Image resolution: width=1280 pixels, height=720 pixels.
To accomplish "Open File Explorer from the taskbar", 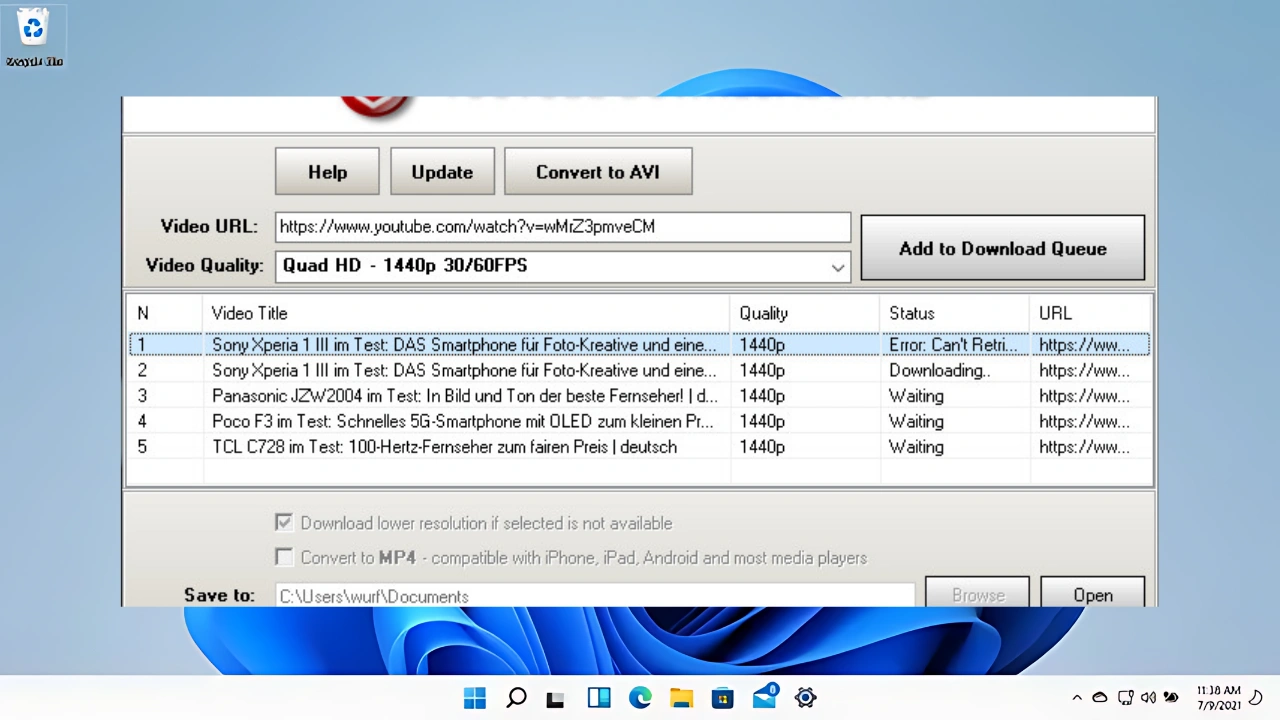I will tap(681, 698).
